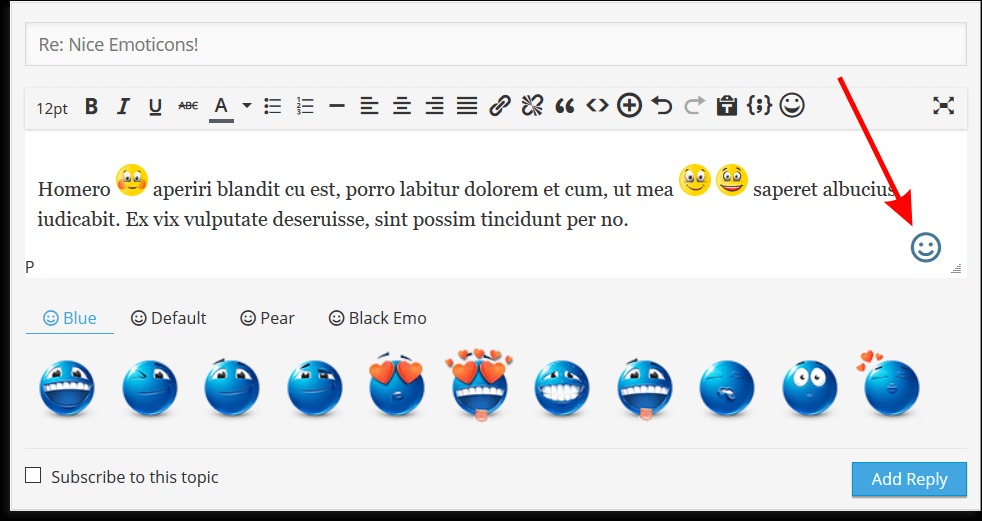Click the strikethrough ABC icon

pyautogui.click(x=188, y=106)
